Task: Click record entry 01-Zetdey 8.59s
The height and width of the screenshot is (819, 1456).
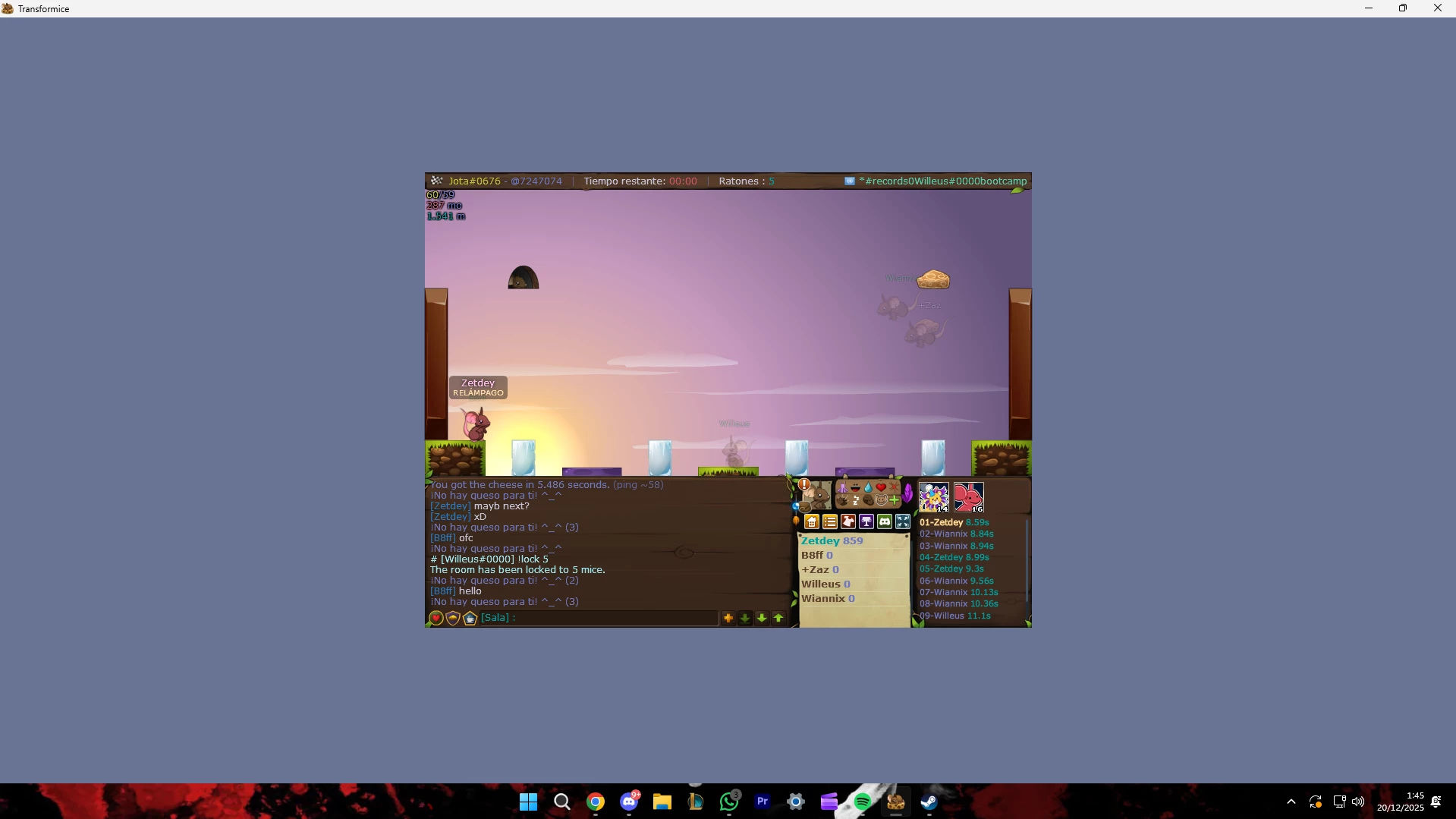Action: click(x=954, y=522)
